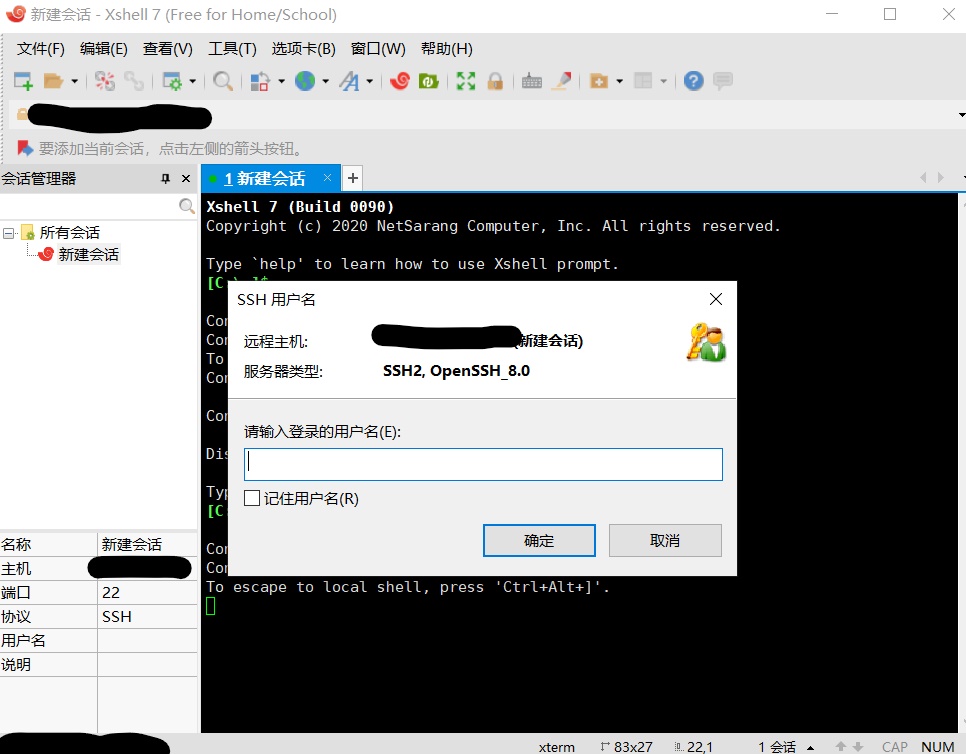This screenshot has height=754, width=966.
Task: Pin the 会话管理器 panel
Action: pyautogui.click(x=165, y=179)
